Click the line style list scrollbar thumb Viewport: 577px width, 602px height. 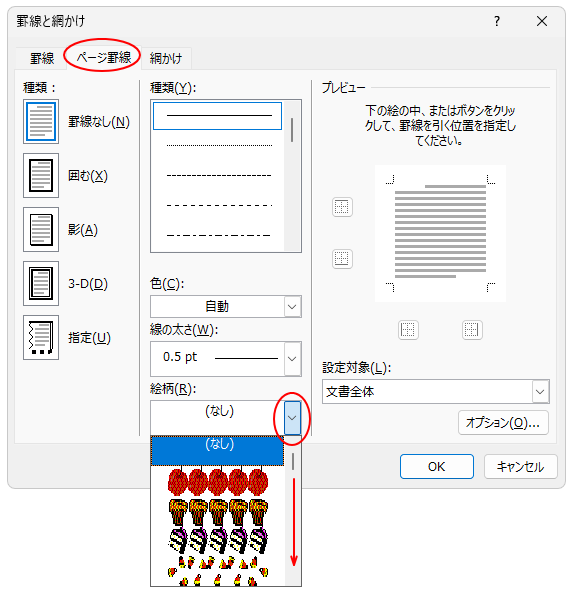coord(293,130)
